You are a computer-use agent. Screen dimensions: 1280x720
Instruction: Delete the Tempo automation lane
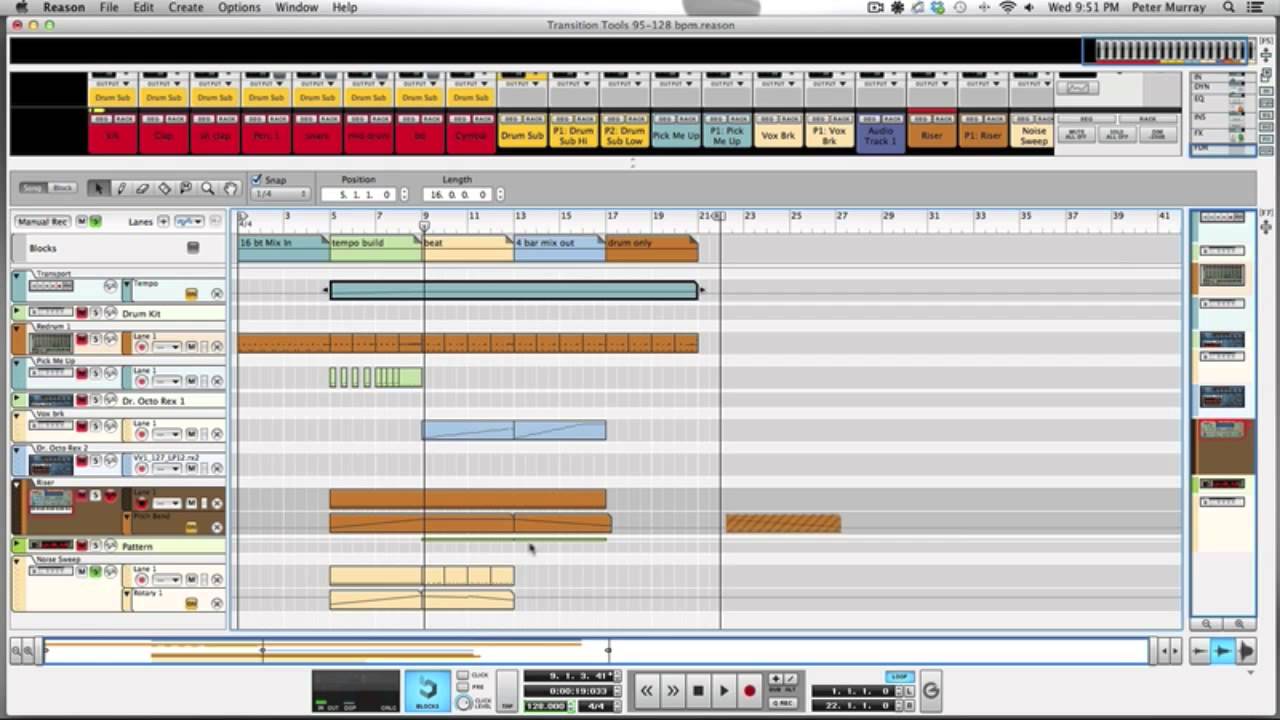coord(217,293)
